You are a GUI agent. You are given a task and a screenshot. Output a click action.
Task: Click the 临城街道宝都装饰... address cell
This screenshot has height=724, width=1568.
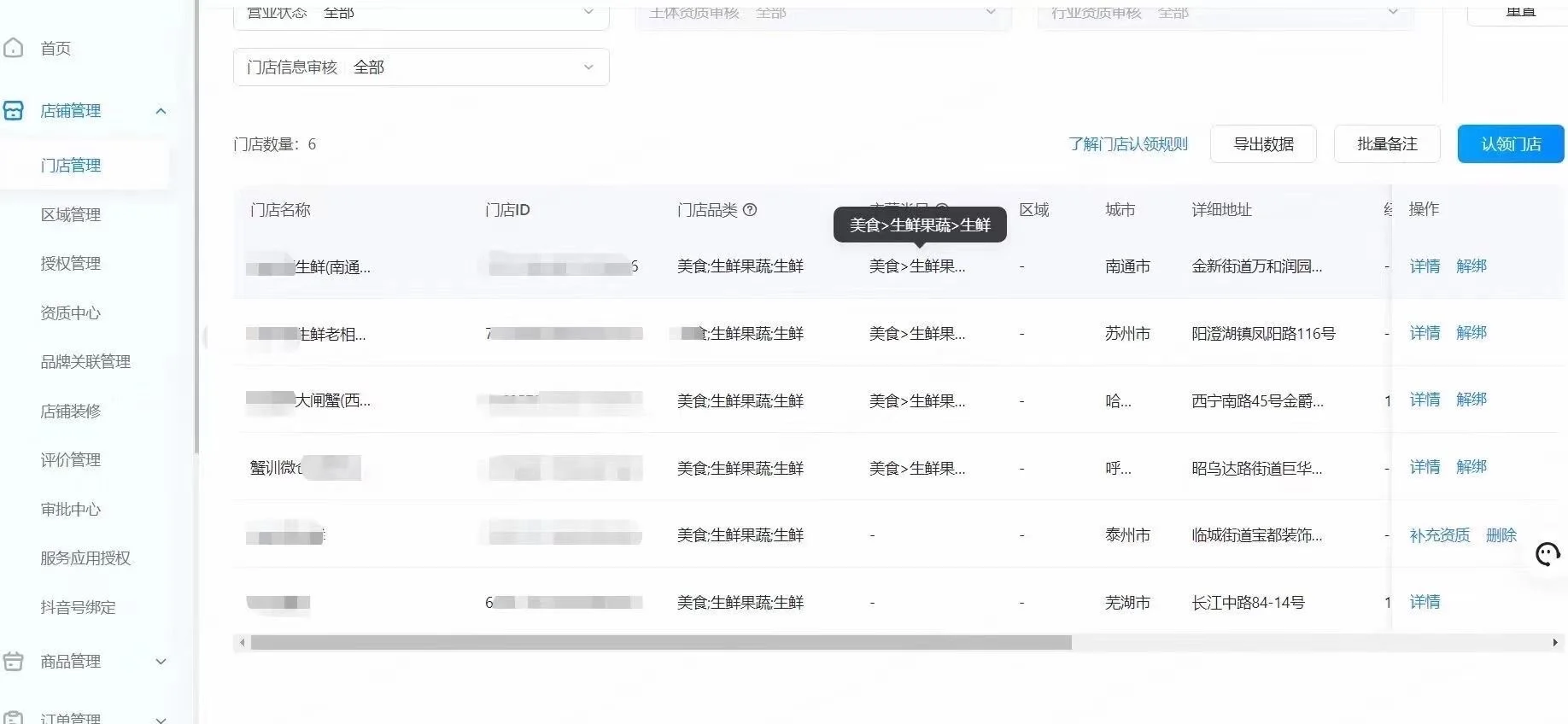(1256, 535)
